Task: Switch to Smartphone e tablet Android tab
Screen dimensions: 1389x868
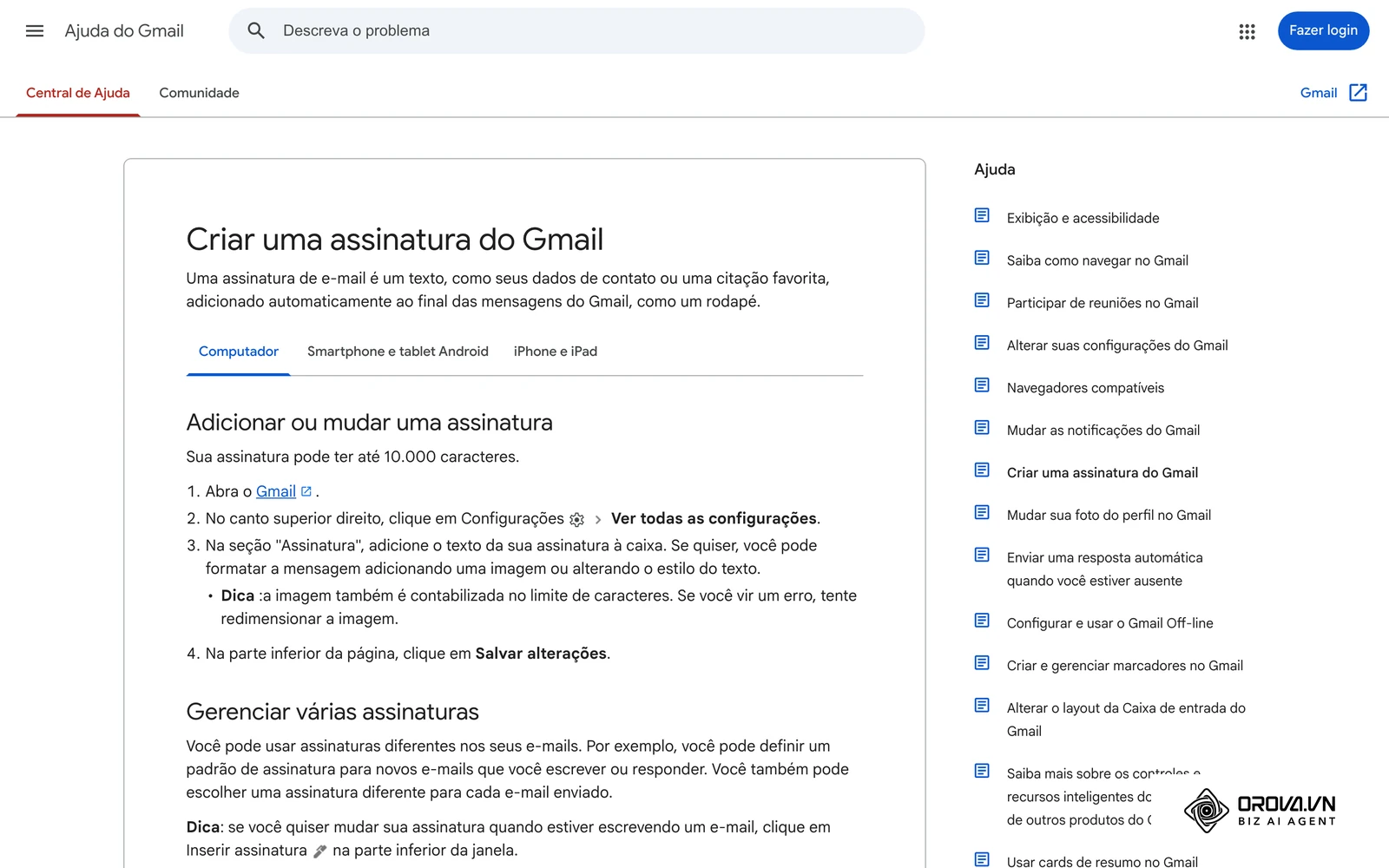Action: pyautogui.click(x=398, y=352)
